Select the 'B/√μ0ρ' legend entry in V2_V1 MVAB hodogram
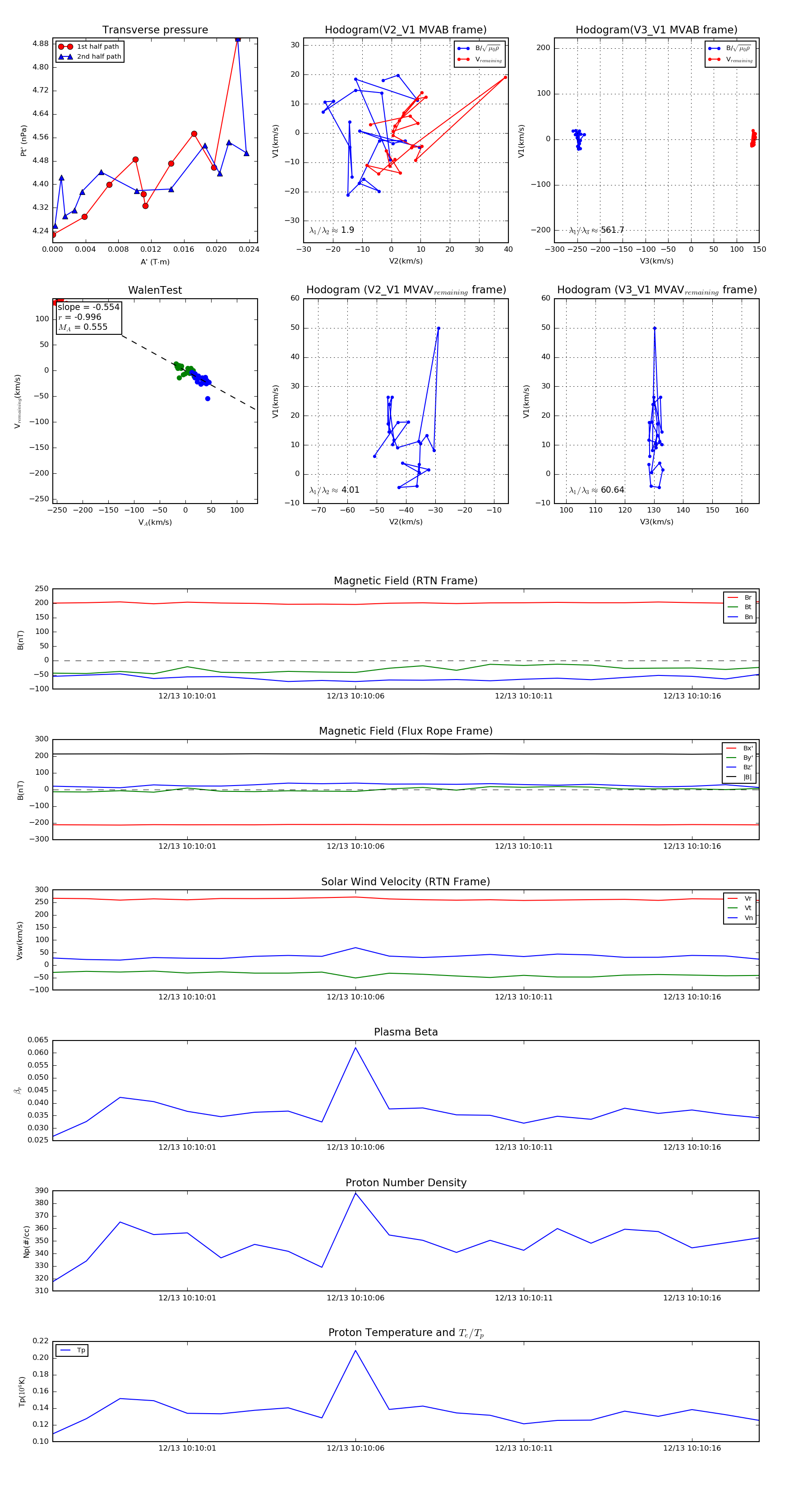Image resolution: width=812 pixels, height=1489 pixels. pyautogui.click(x=480, y=49)
